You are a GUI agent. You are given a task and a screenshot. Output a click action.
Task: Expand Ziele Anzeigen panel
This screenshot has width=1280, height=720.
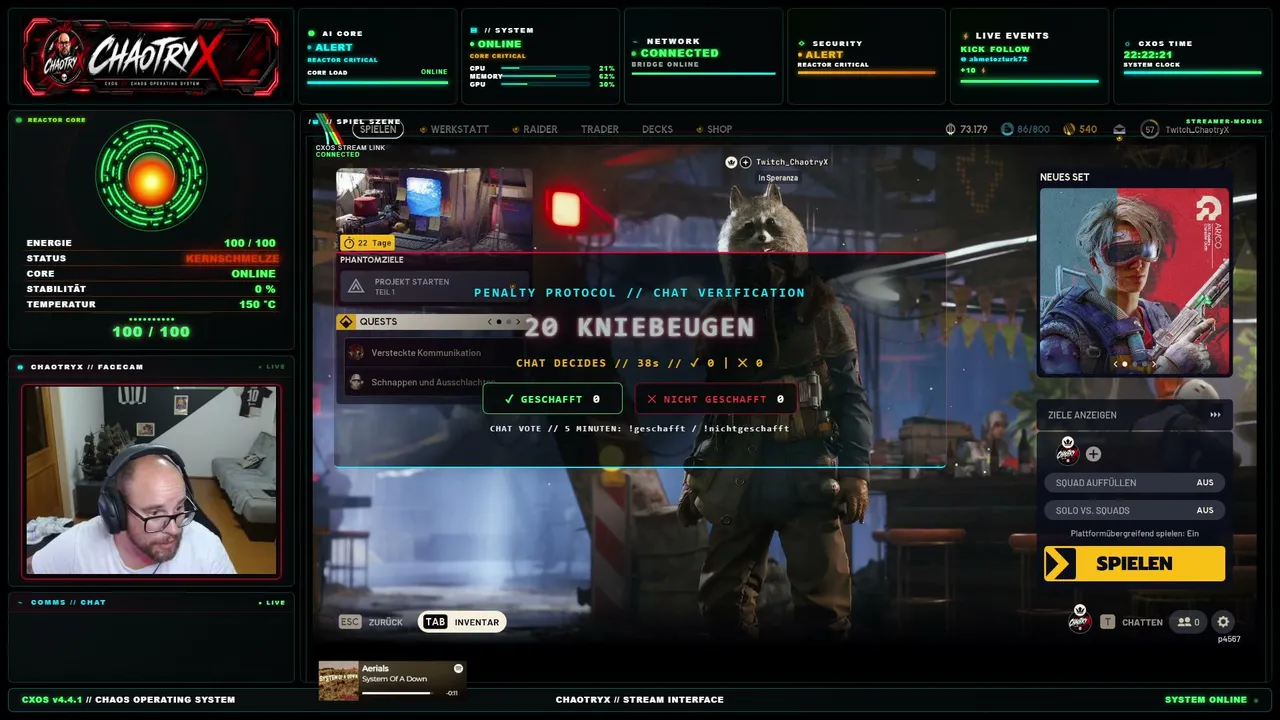tap(1134, 415)
